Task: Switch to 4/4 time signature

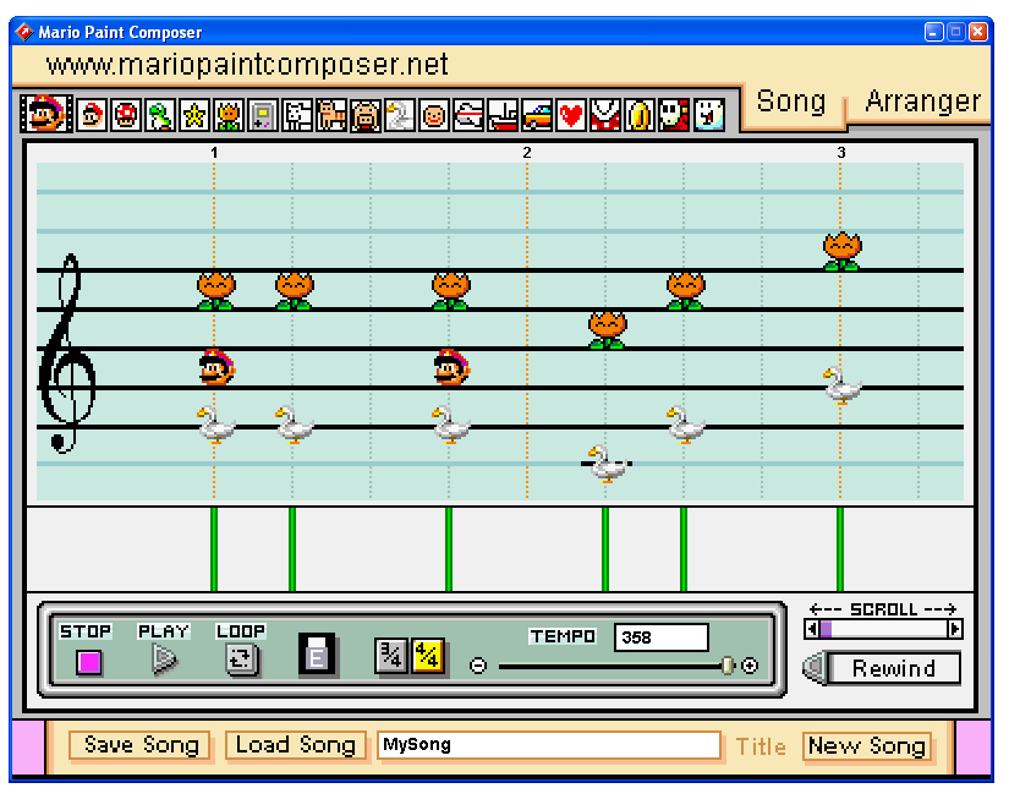Action: point(428,656)
